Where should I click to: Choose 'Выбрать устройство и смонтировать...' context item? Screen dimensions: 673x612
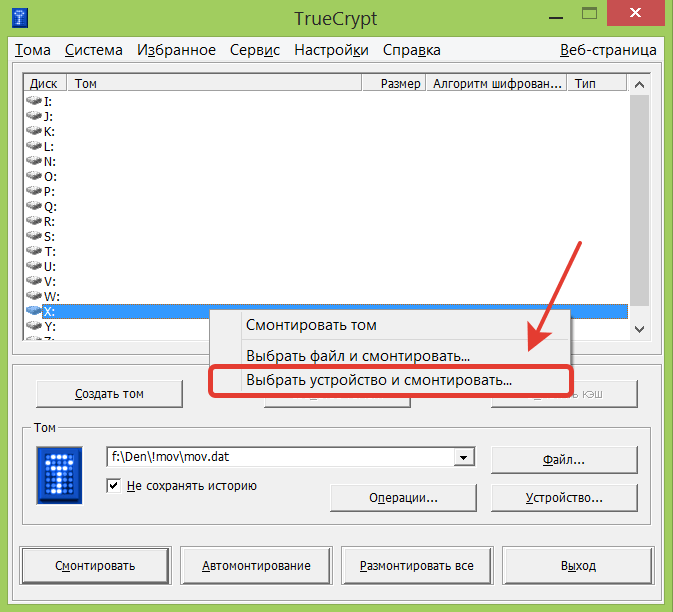click(x=378, y=381)
